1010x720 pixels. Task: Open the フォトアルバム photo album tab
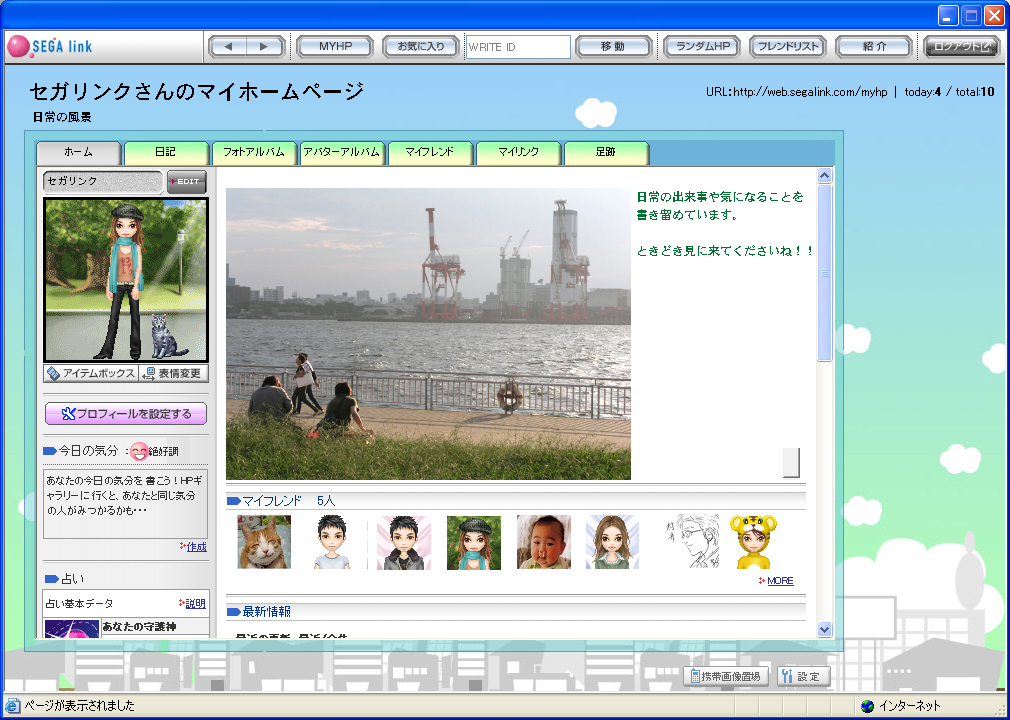(x=254, y=152)
